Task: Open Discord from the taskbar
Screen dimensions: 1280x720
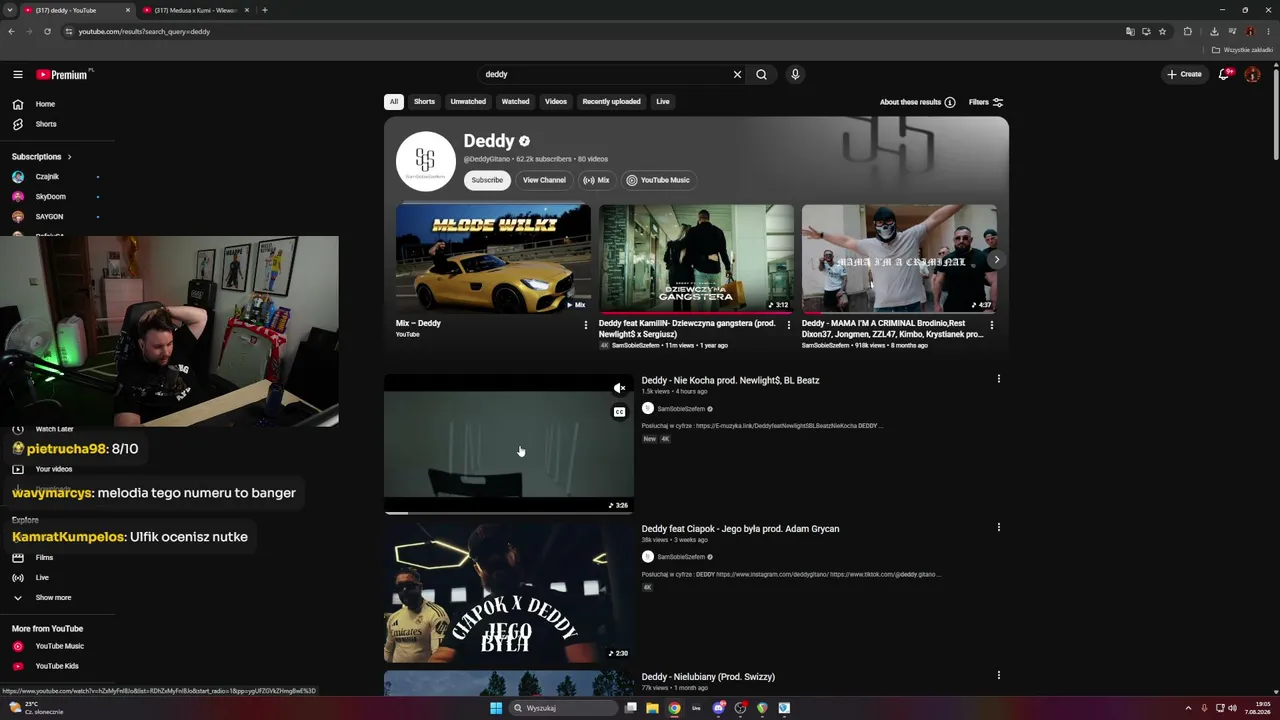Action: (718, 708)
